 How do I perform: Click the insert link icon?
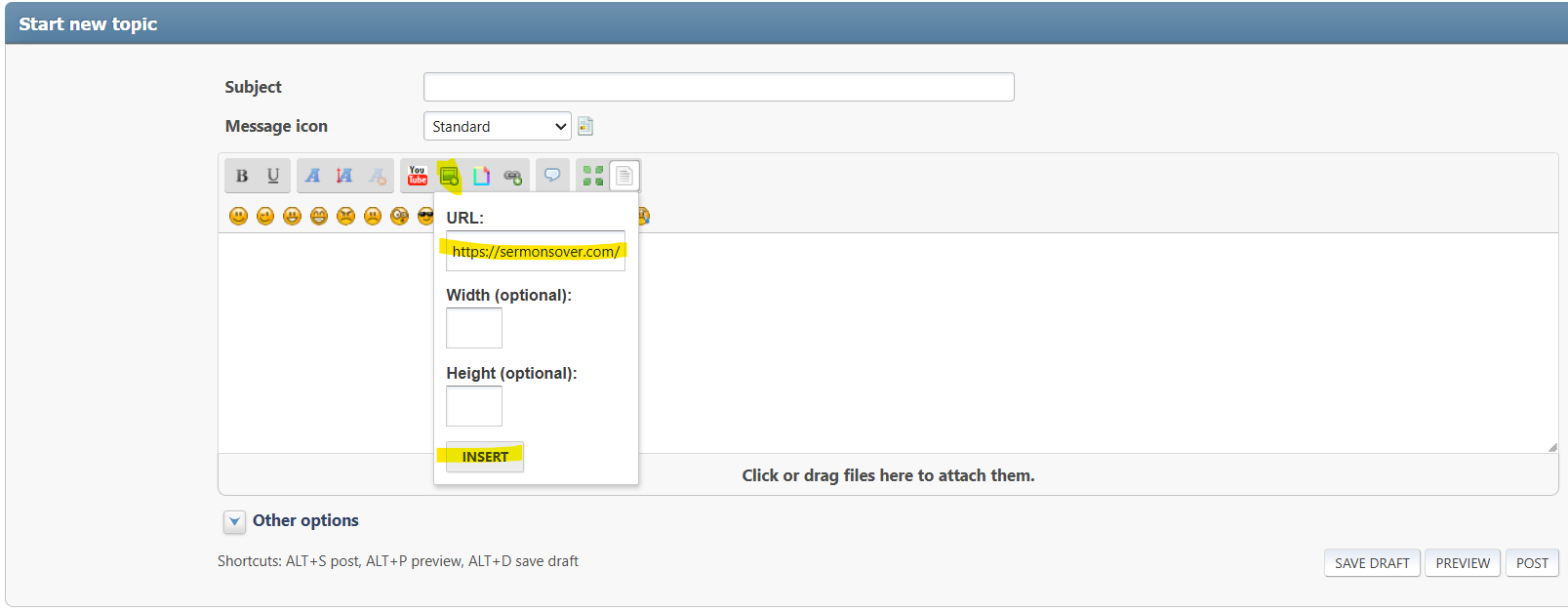point(512,176)
